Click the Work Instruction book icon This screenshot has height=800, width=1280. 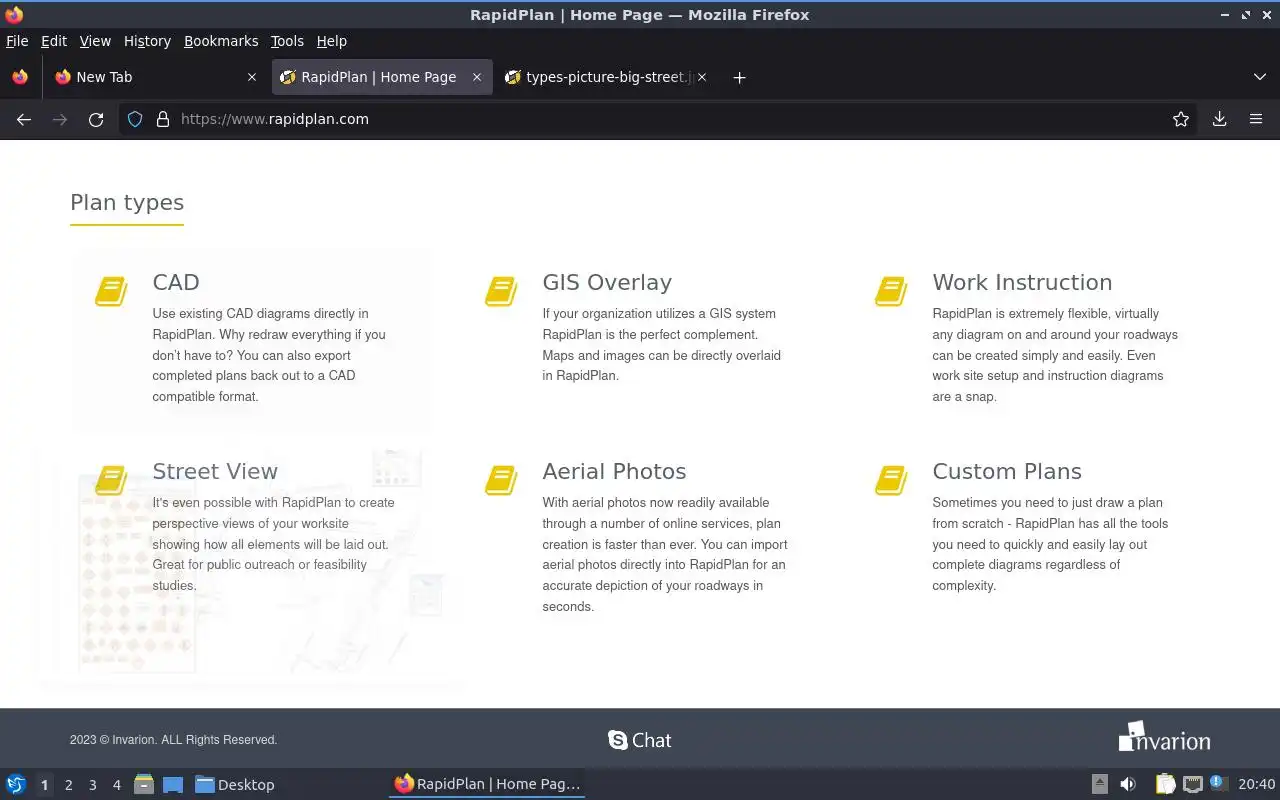click(891, 291)
